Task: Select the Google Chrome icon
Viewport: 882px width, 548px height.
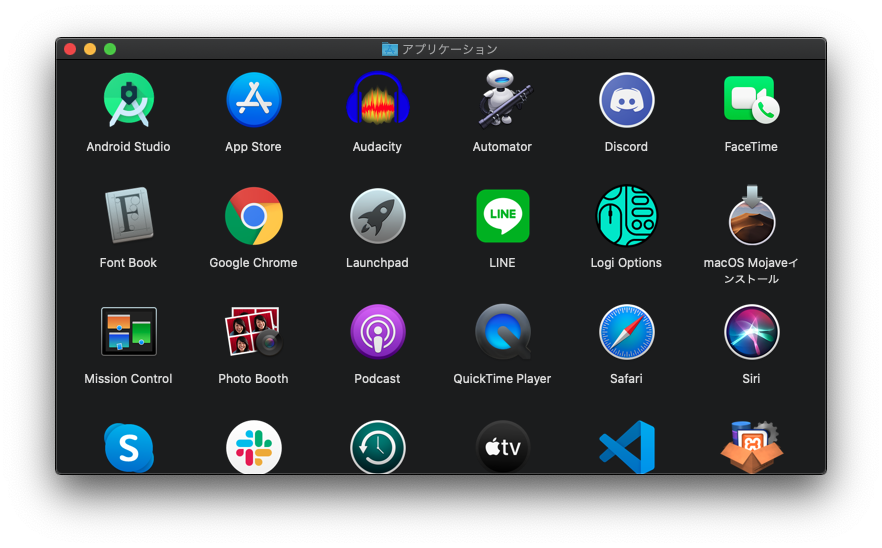Action: pos(254,216)
